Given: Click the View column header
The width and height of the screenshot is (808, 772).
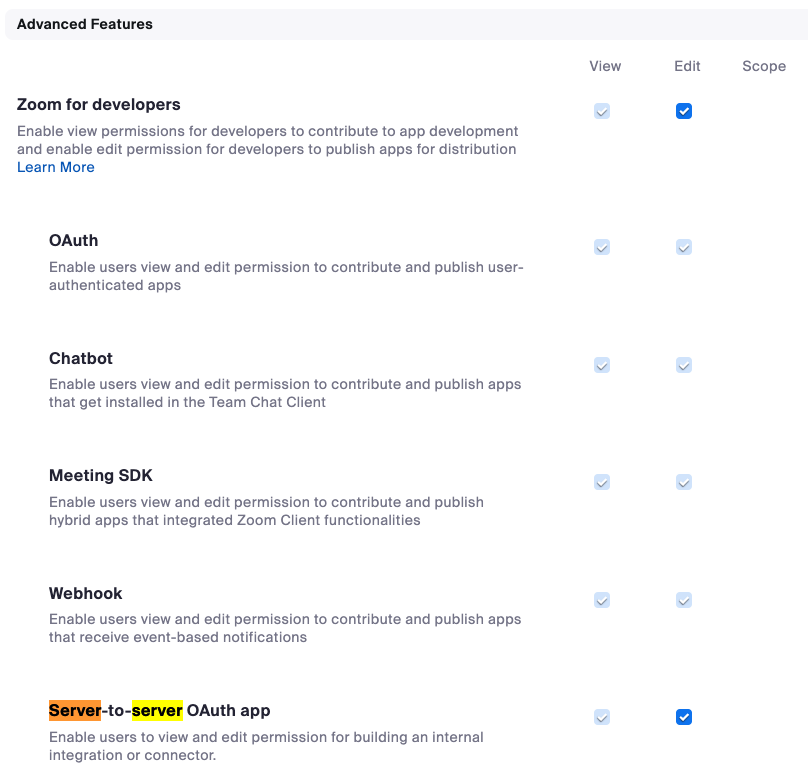Looking at the screenshot, I should point(605,66).
